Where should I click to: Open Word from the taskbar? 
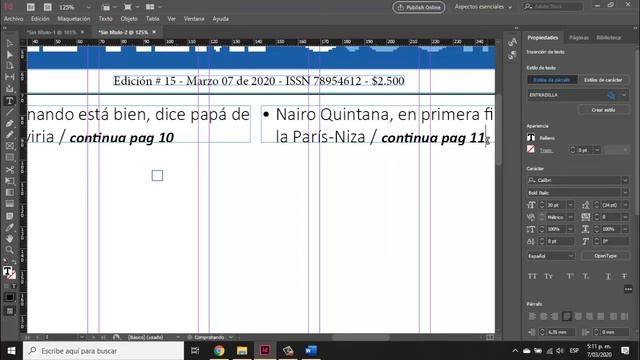(311, 351)
